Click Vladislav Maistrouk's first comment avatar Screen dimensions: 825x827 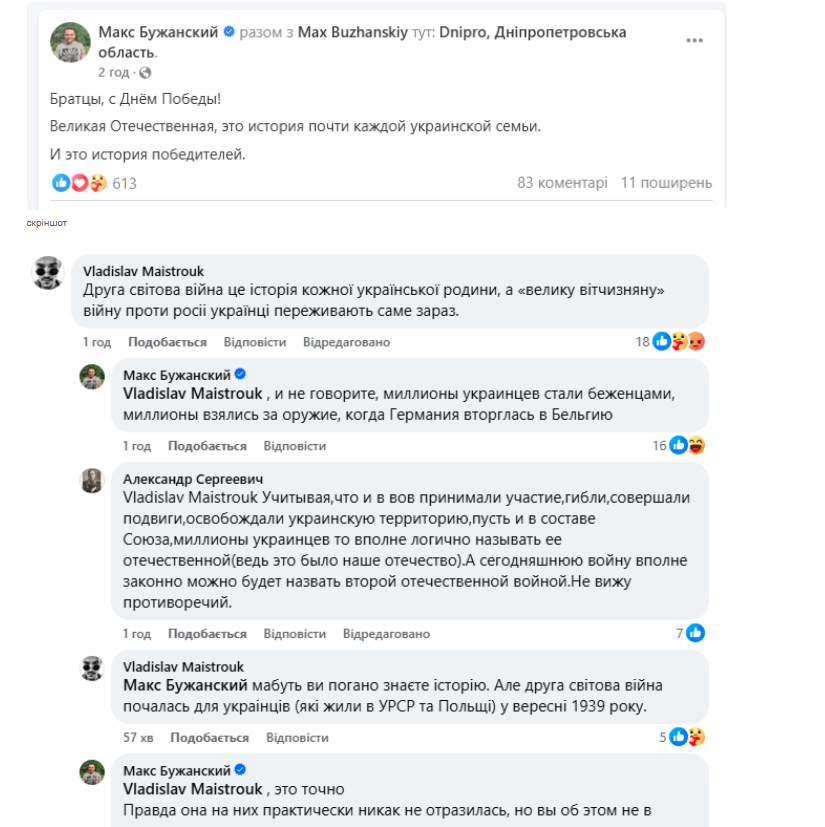click(49, 272)
